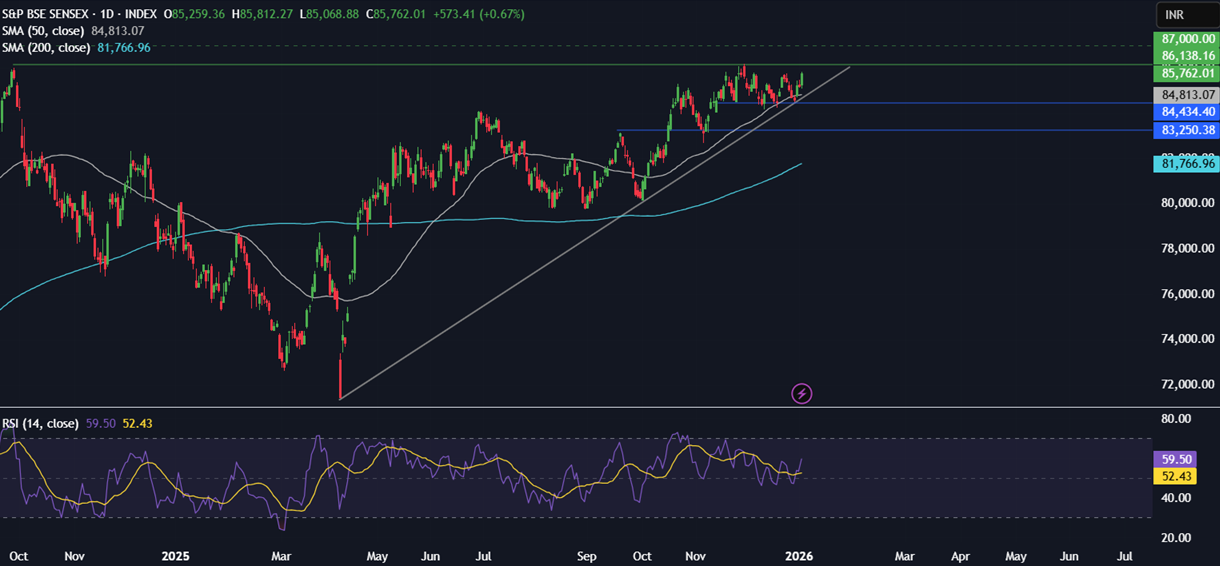Click the 2026 label on time axis
Viewport: 1220px width, 566px height.
click(798, 555)
